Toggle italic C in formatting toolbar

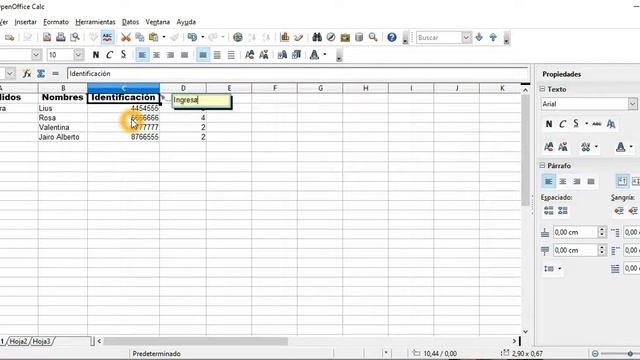109,55
